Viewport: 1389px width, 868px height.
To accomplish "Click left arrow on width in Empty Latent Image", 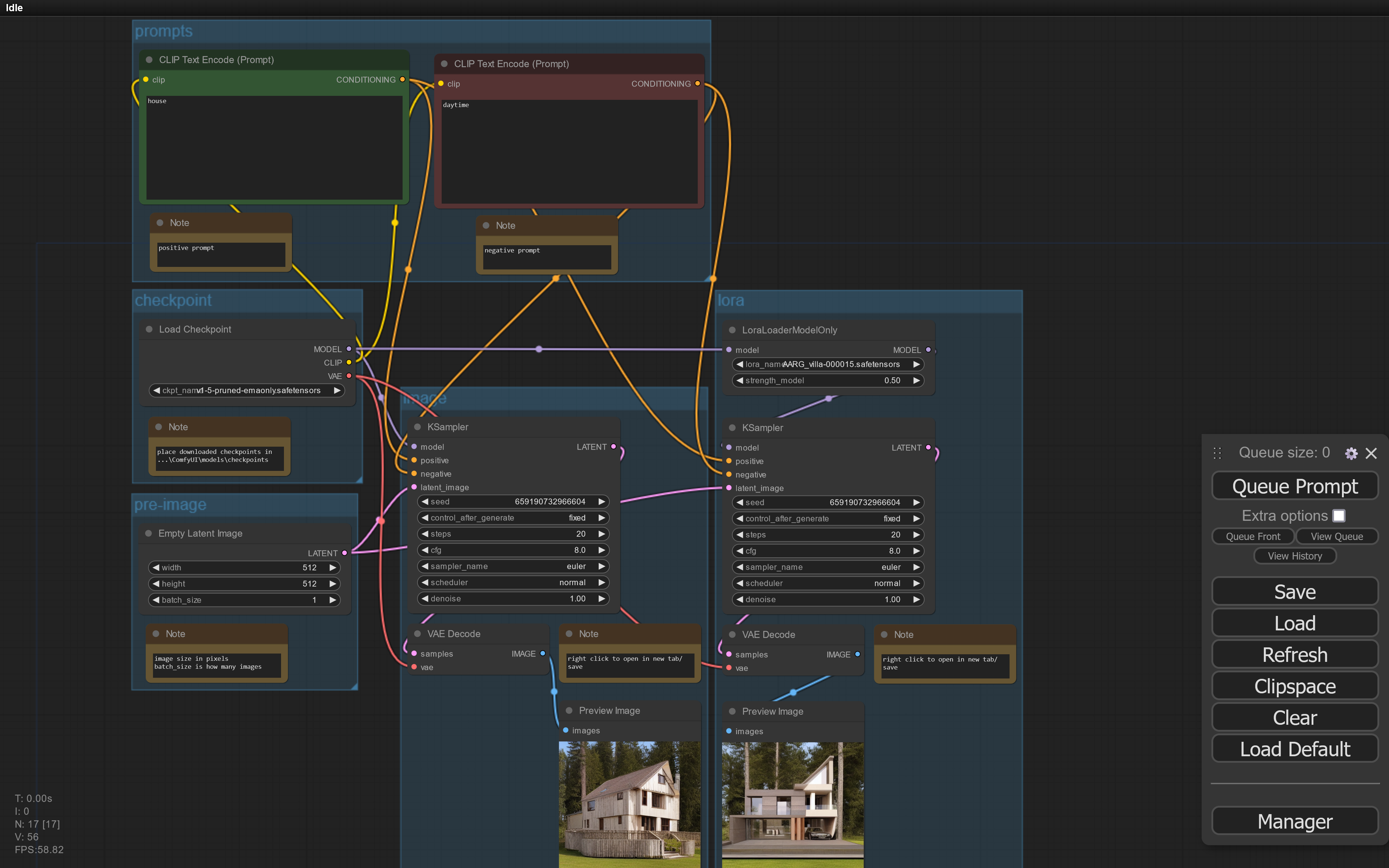I will pos(156,567).
